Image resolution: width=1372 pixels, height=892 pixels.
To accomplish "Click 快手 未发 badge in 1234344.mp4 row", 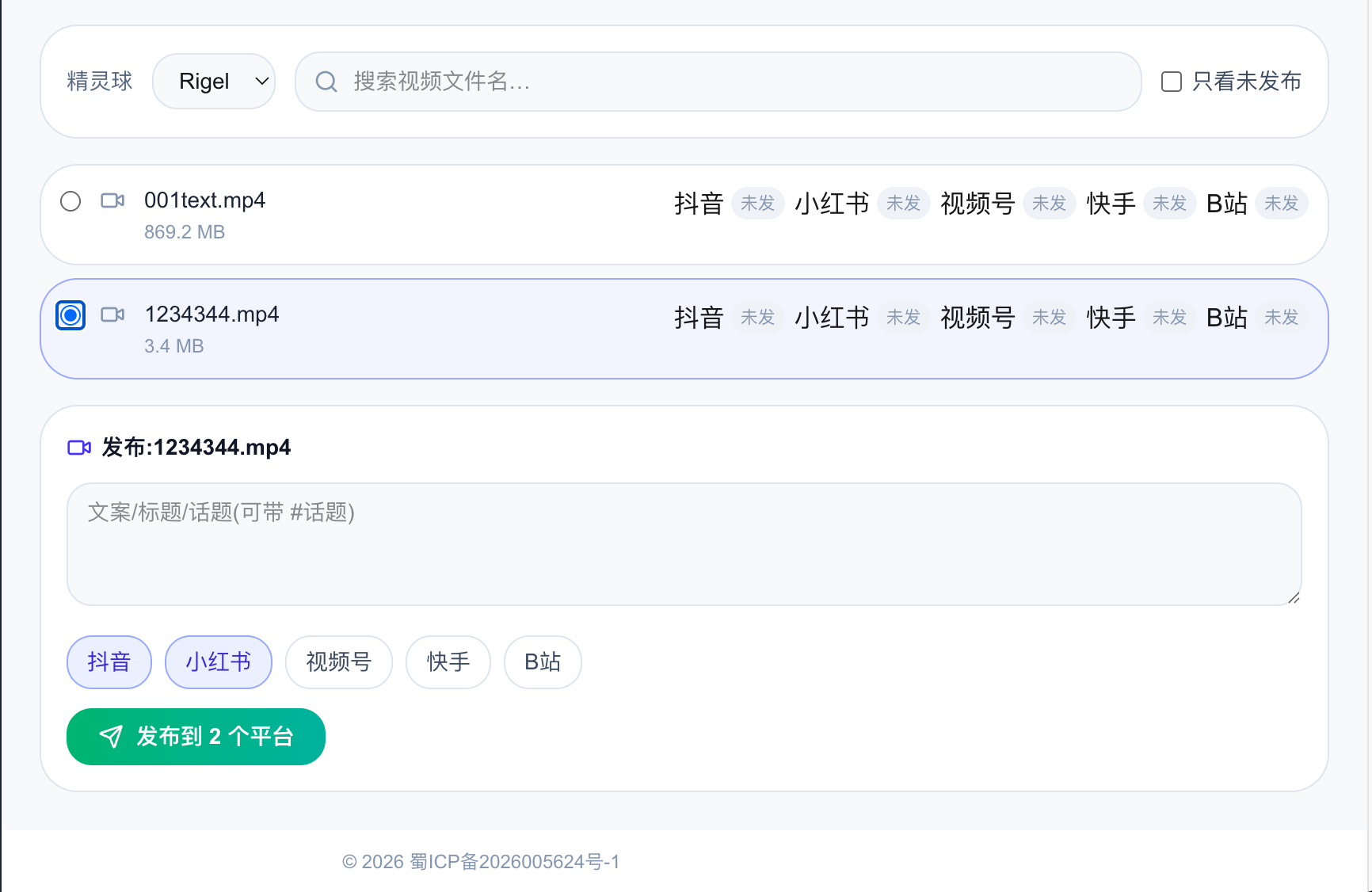I will [x=1169, y=318].
